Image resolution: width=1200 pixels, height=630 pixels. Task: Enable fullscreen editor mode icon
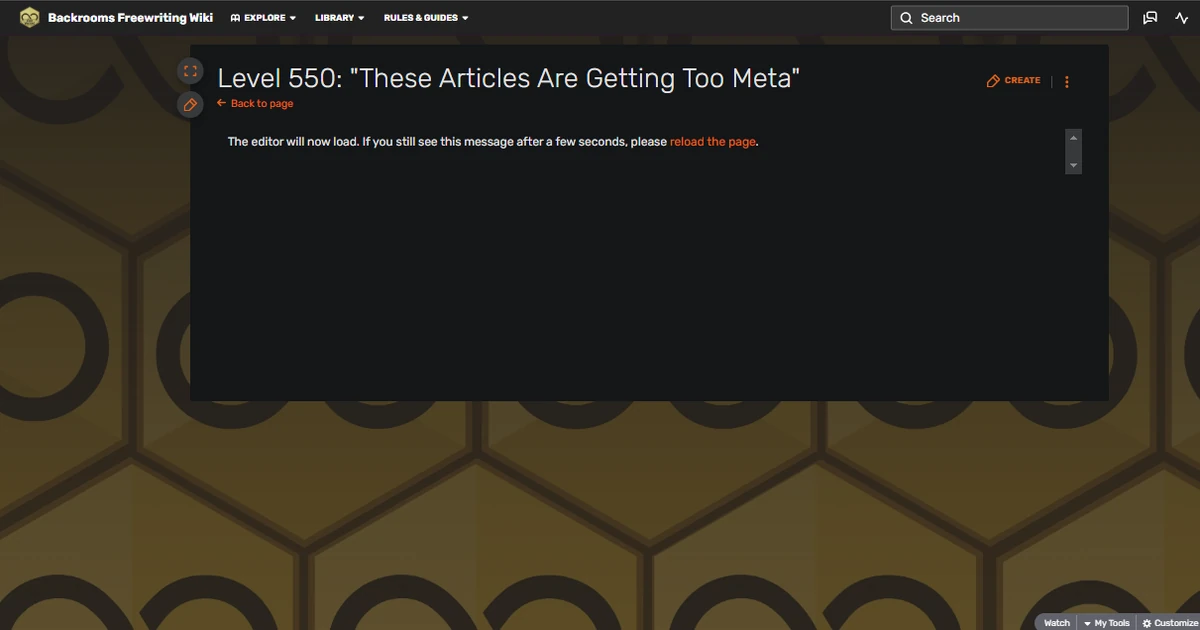[190, 70]
